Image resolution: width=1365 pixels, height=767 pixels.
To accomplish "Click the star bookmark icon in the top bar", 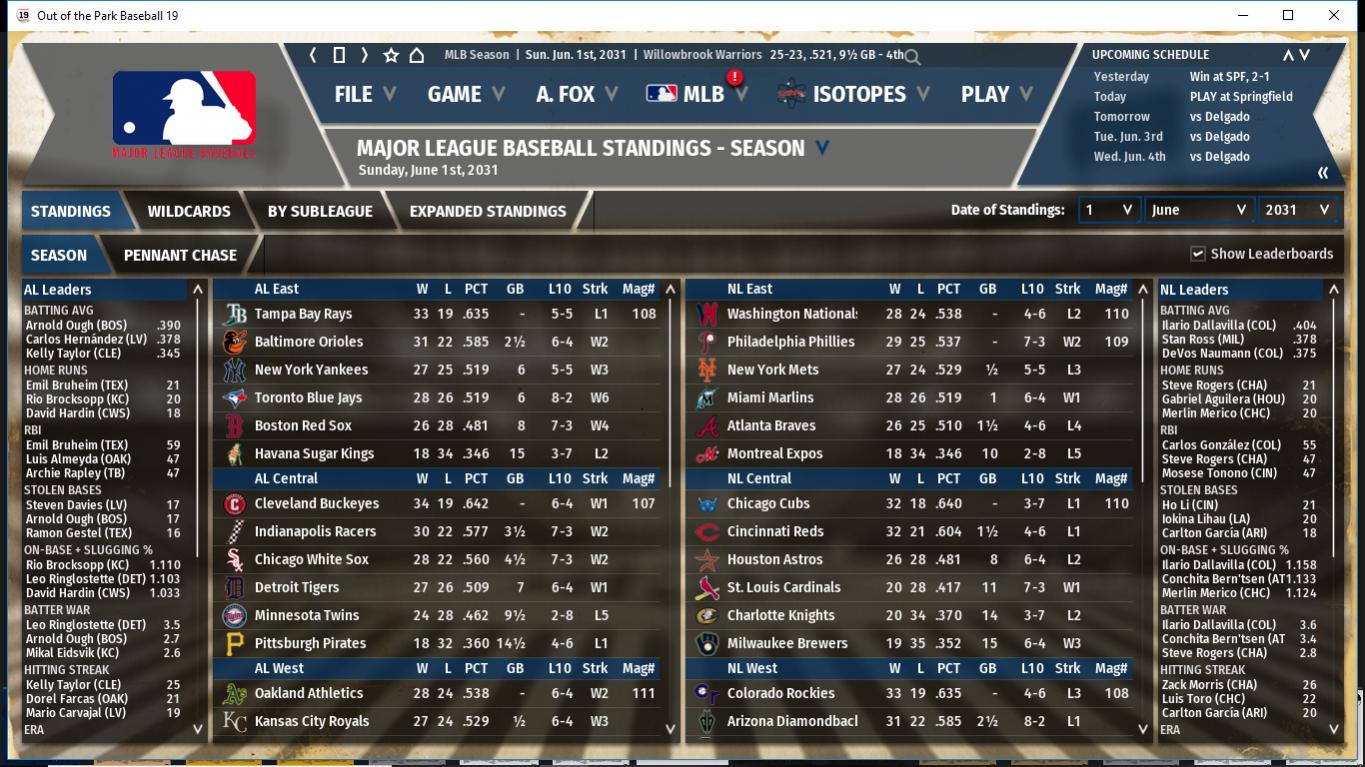I will (x=391, y=55).
